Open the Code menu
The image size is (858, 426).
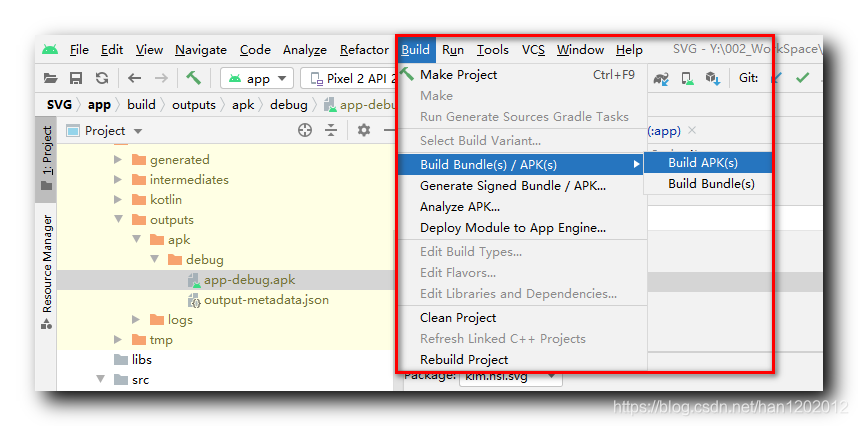[x=255, y=50]
